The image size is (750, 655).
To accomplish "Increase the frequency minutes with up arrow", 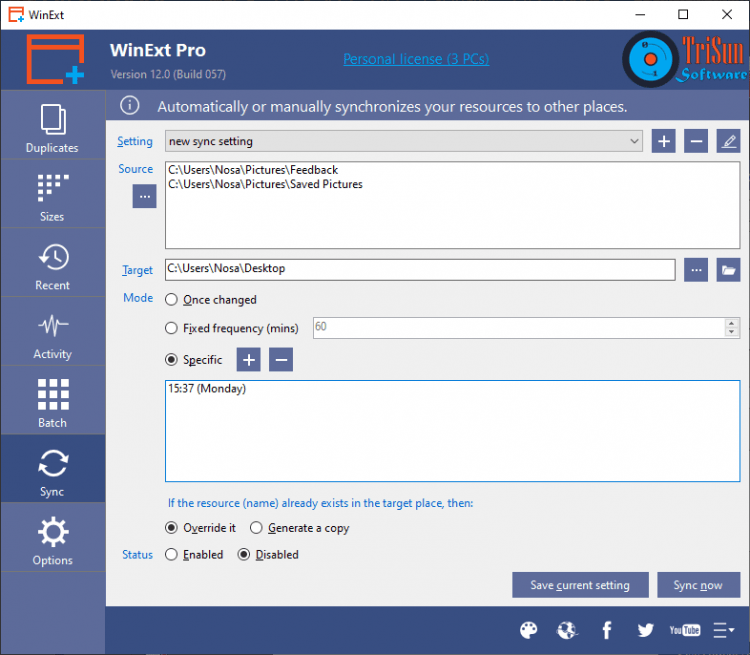I will (x=732, y=323).
